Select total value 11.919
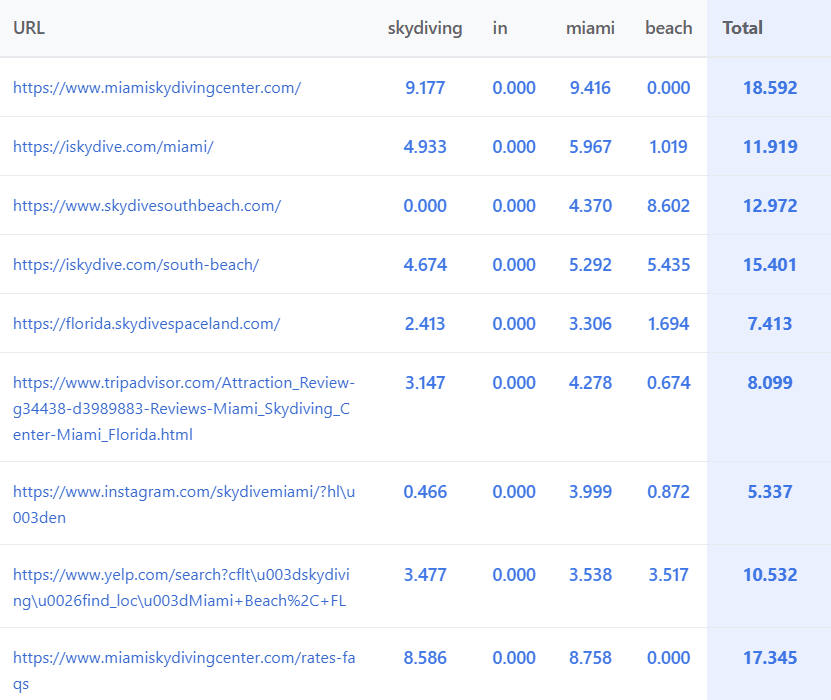The image size is (831, 700). click(770, 146)
